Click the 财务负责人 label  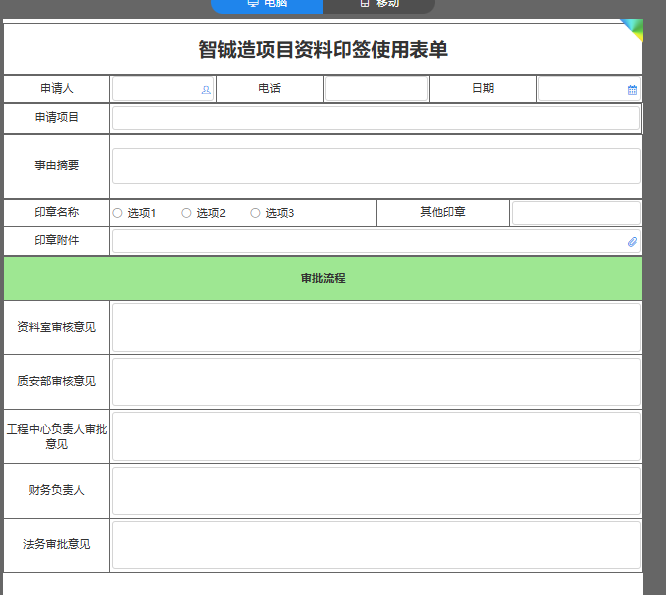tap(56, 490)
